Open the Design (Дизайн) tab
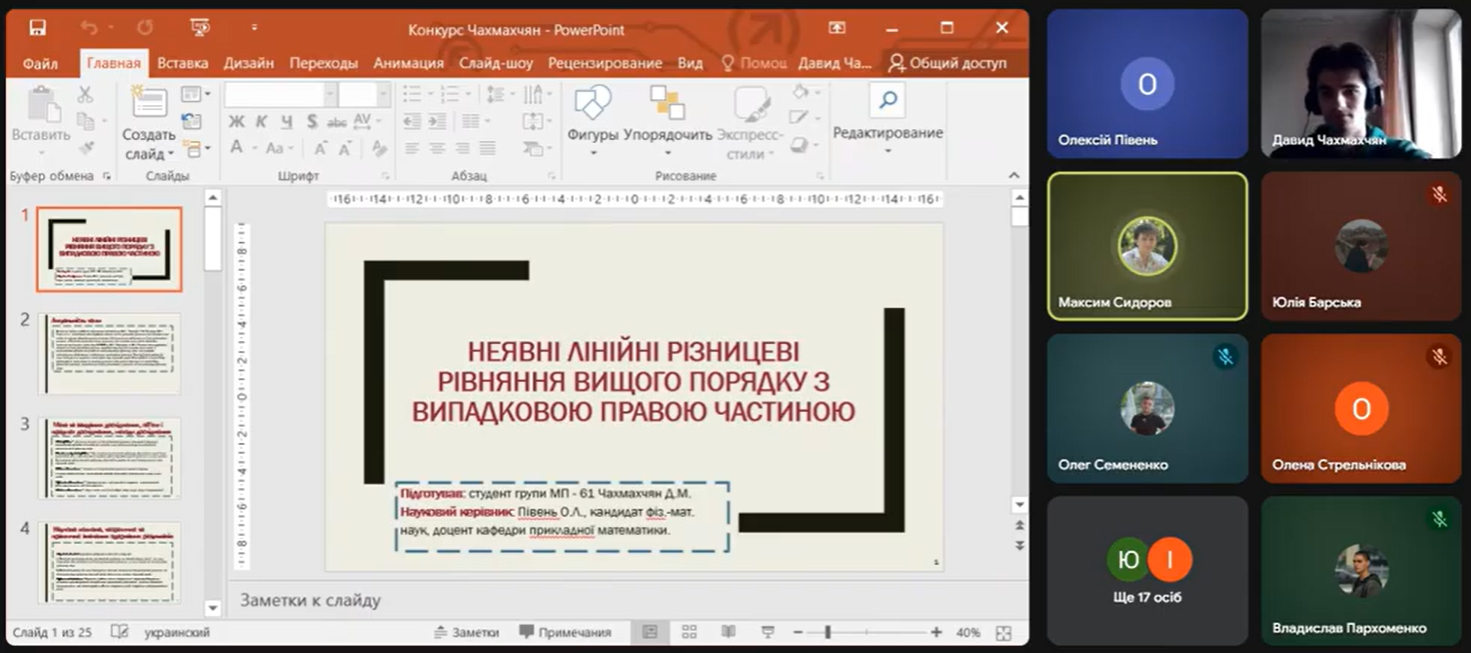 (x=249, y=63)
